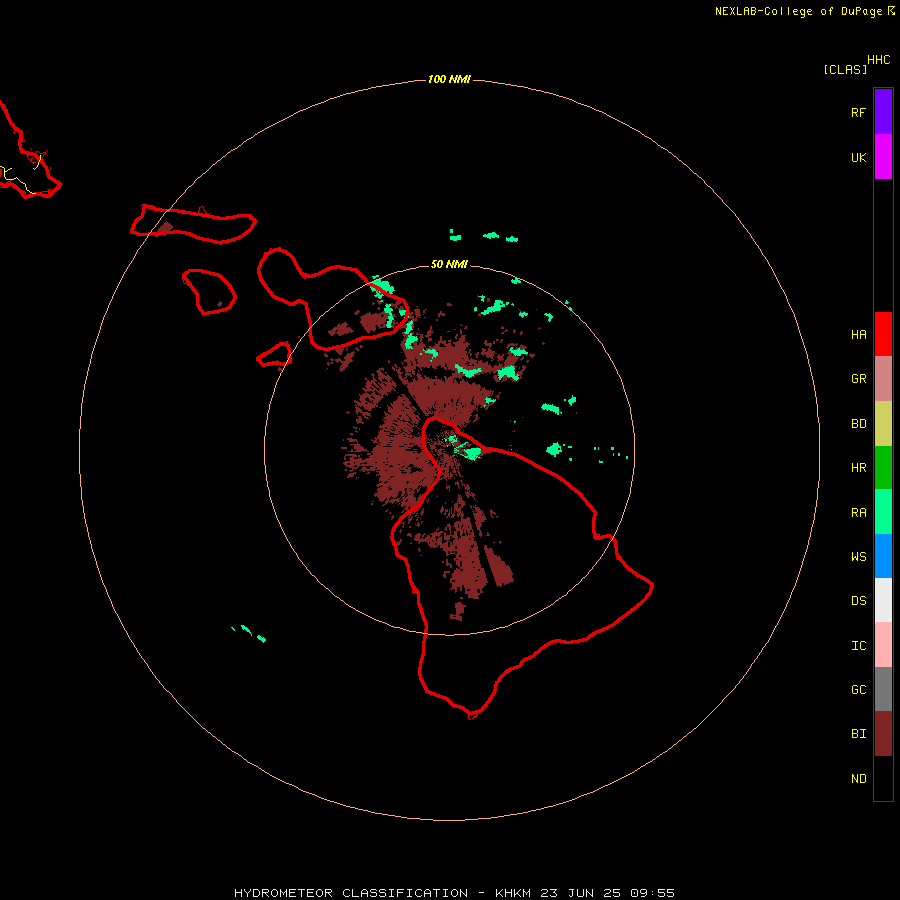Click the [CLAS] units label
Viewport: 900px width, 900px height.
click(845, 69)
